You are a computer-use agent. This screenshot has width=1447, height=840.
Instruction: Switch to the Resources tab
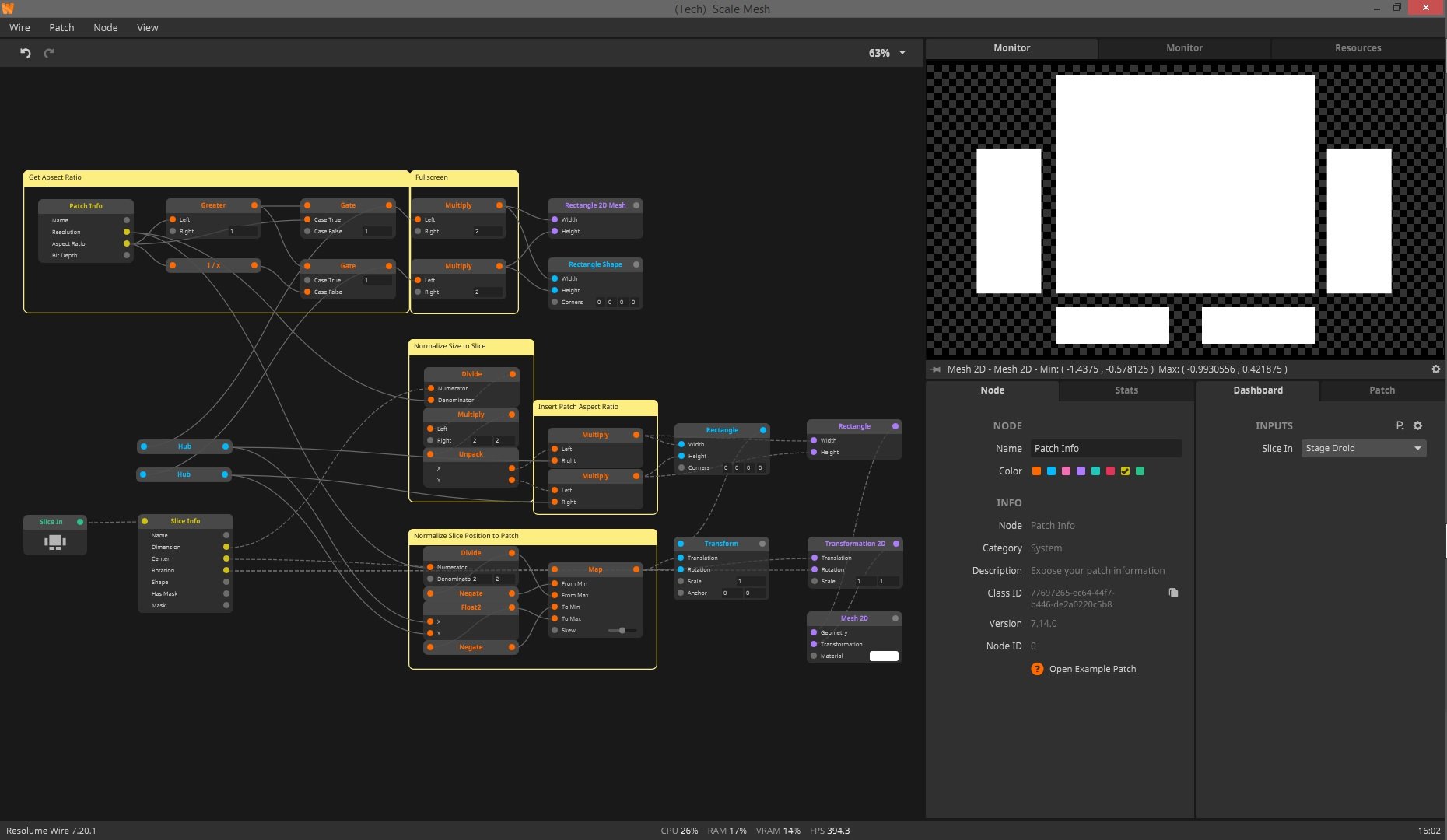(1358, 48)
